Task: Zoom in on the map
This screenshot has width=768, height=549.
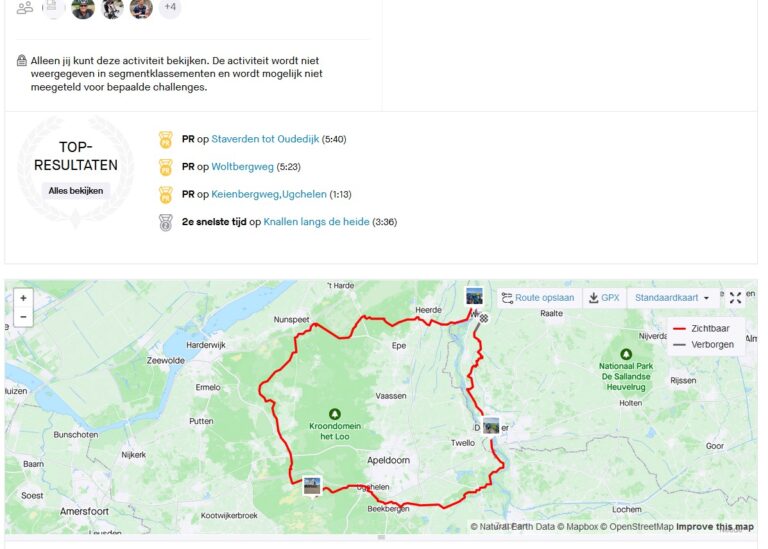Action: tap(23, 298)
